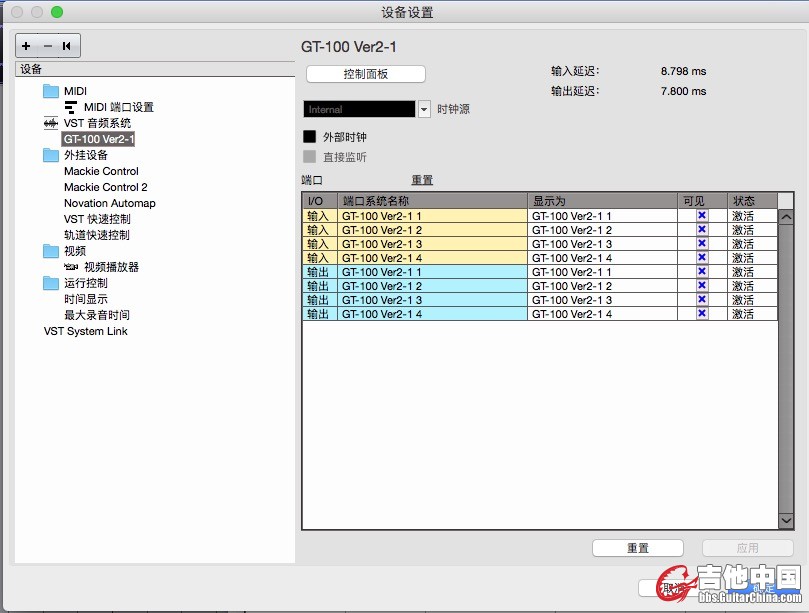The image size is (809, 613).
Task: Toggle the 外部时钟 checkbox
Action: coord(310,136)
